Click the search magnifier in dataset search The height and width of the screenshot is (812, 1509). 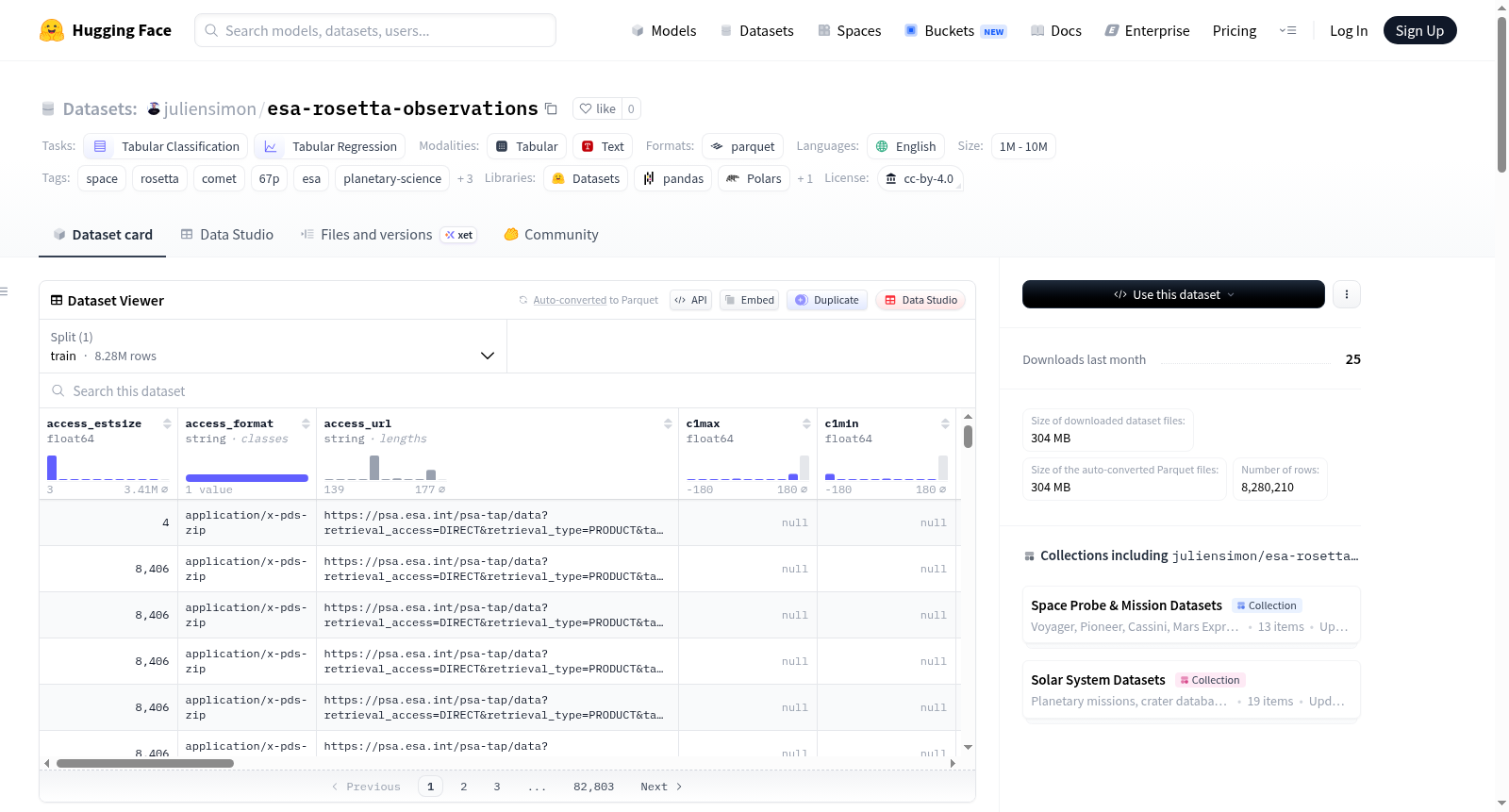click(x=58, y=390)
